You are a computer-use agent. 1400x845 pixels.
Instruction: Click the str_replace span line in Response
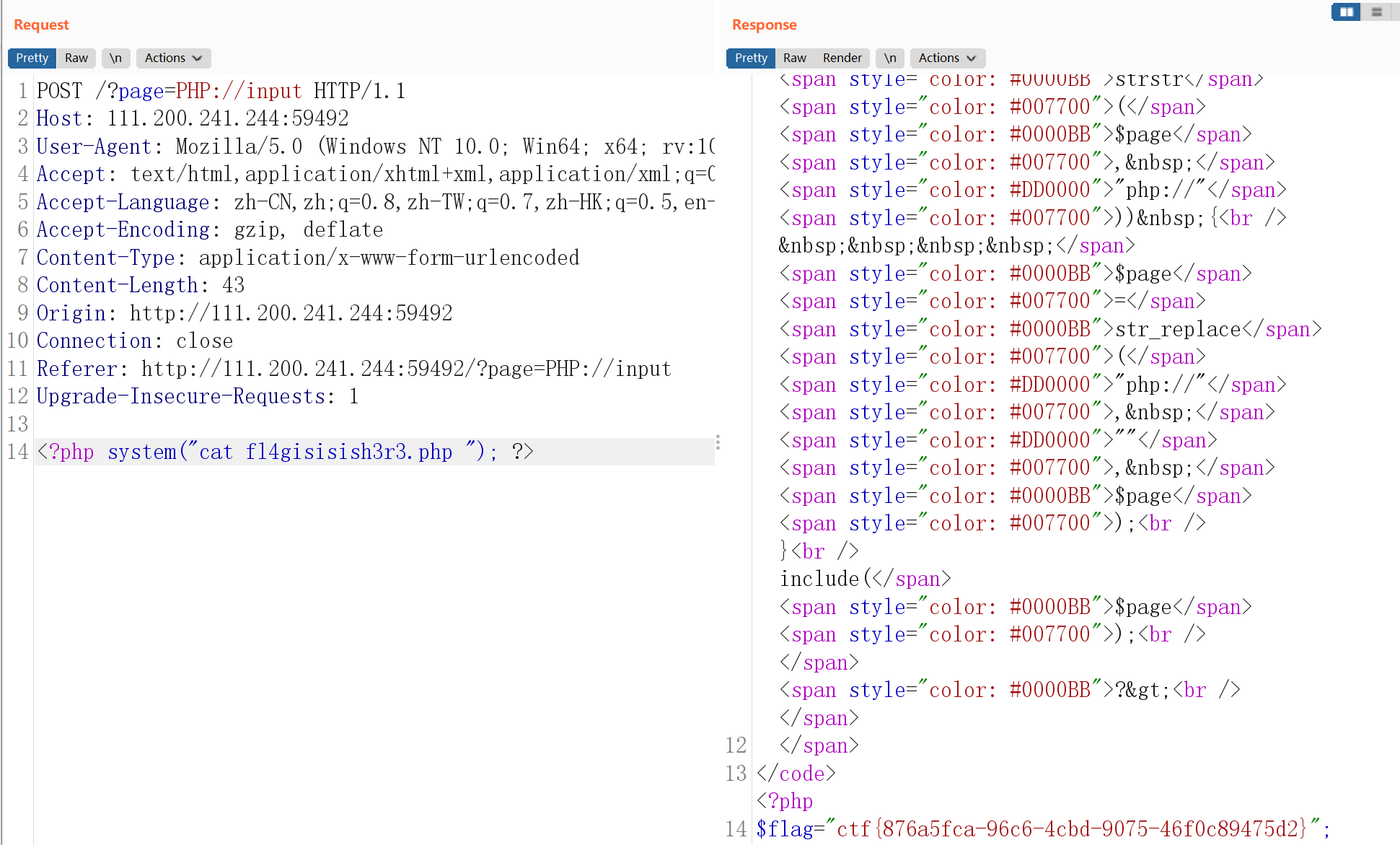[1050, 329]
